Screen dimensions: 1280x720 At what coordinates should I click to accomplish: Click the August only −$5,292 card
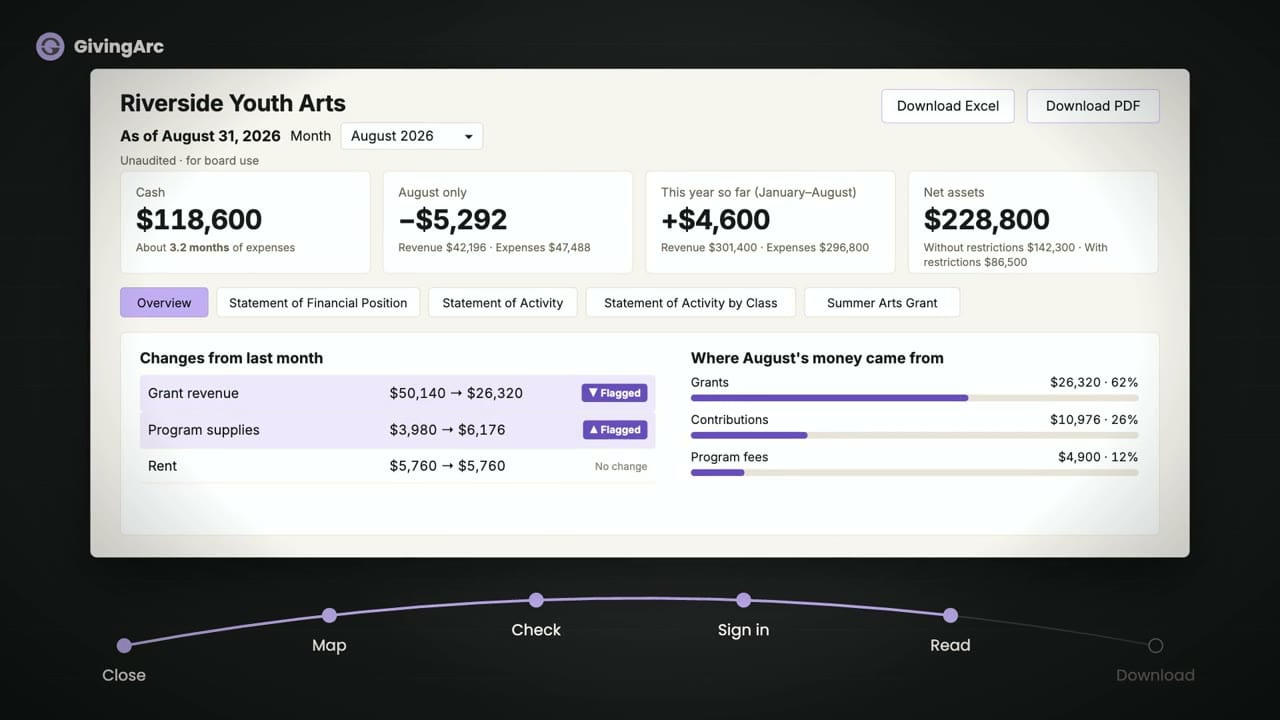[x=507, y=222]
